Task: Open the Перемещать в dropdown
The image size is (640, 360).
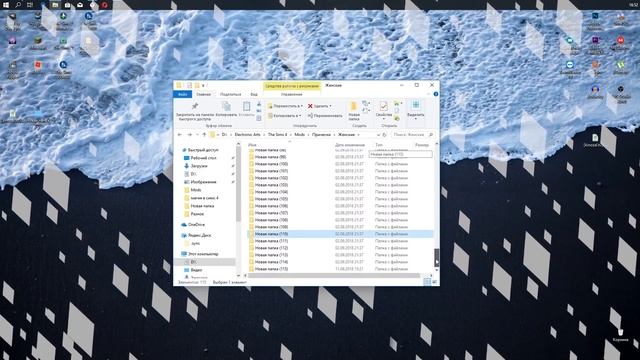Action: click(285, 106)
